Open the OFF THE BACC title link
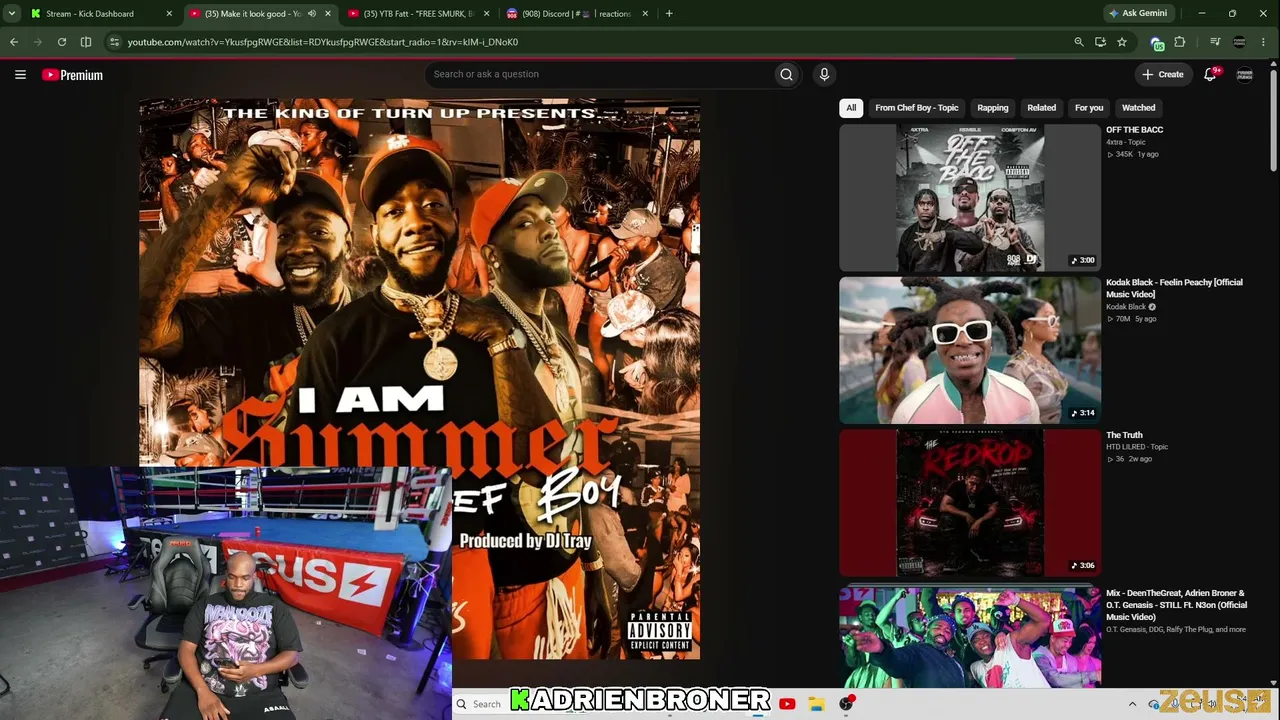Screen dimensions: 1280x720 tap(1134, 130)
